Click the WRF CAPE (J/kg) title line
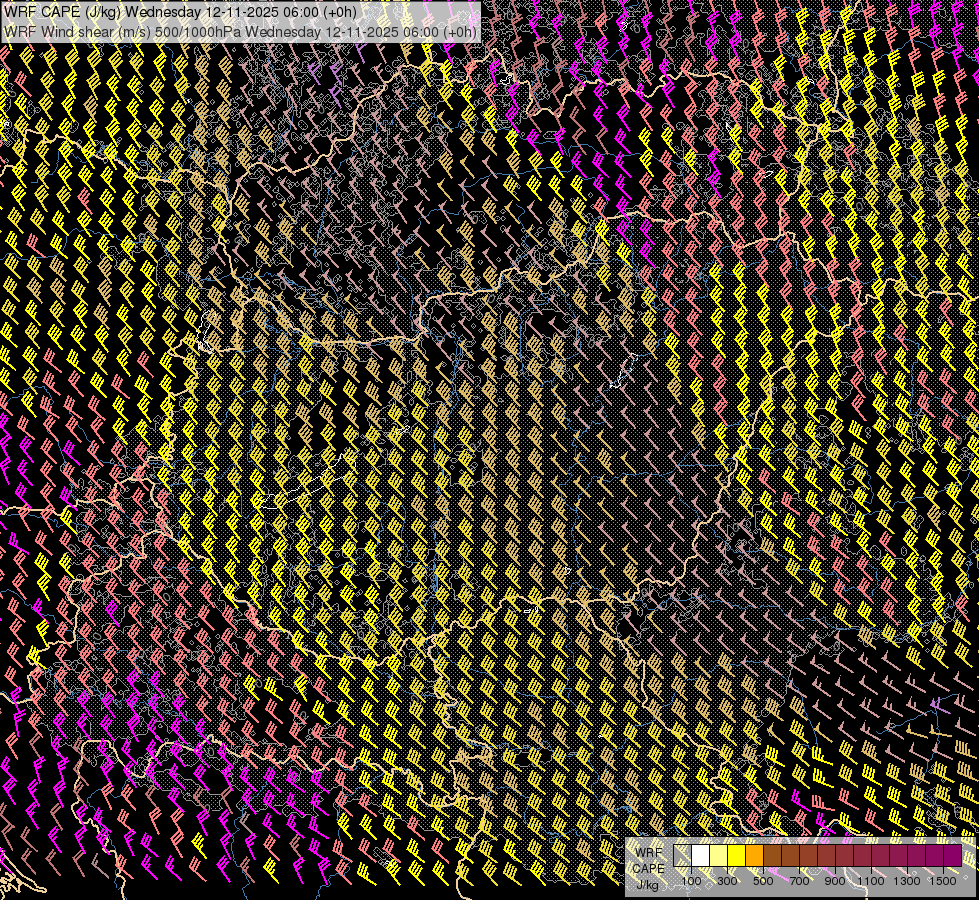 coord(180,12)
